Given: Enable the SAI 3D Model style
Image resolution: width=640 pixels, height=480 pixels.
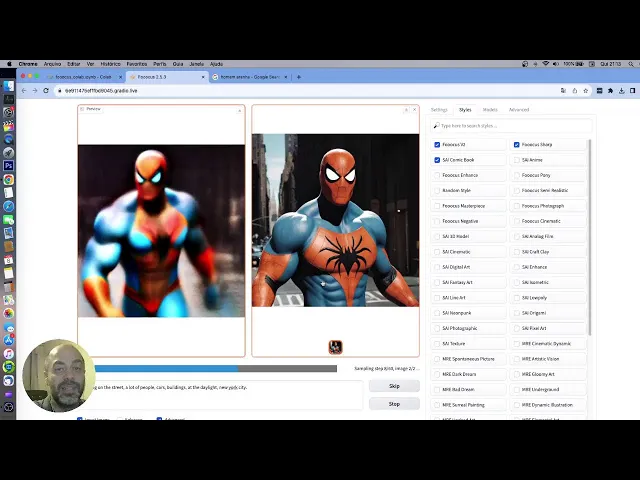Looking at the screenshot, I should click(x=437, y=236).
